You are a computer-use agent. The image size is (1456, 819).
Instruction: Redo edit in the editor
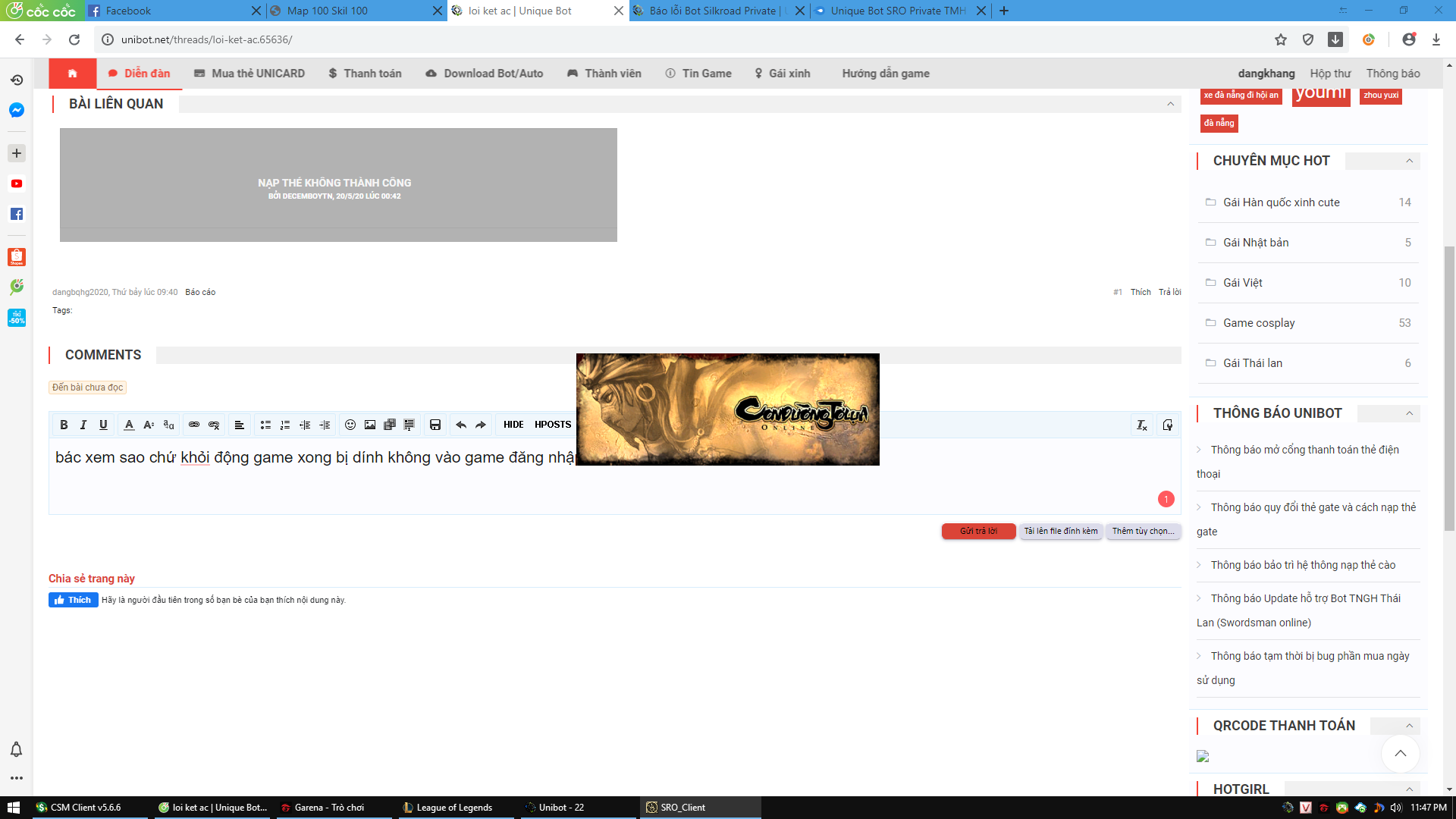(x=481, y=425)
